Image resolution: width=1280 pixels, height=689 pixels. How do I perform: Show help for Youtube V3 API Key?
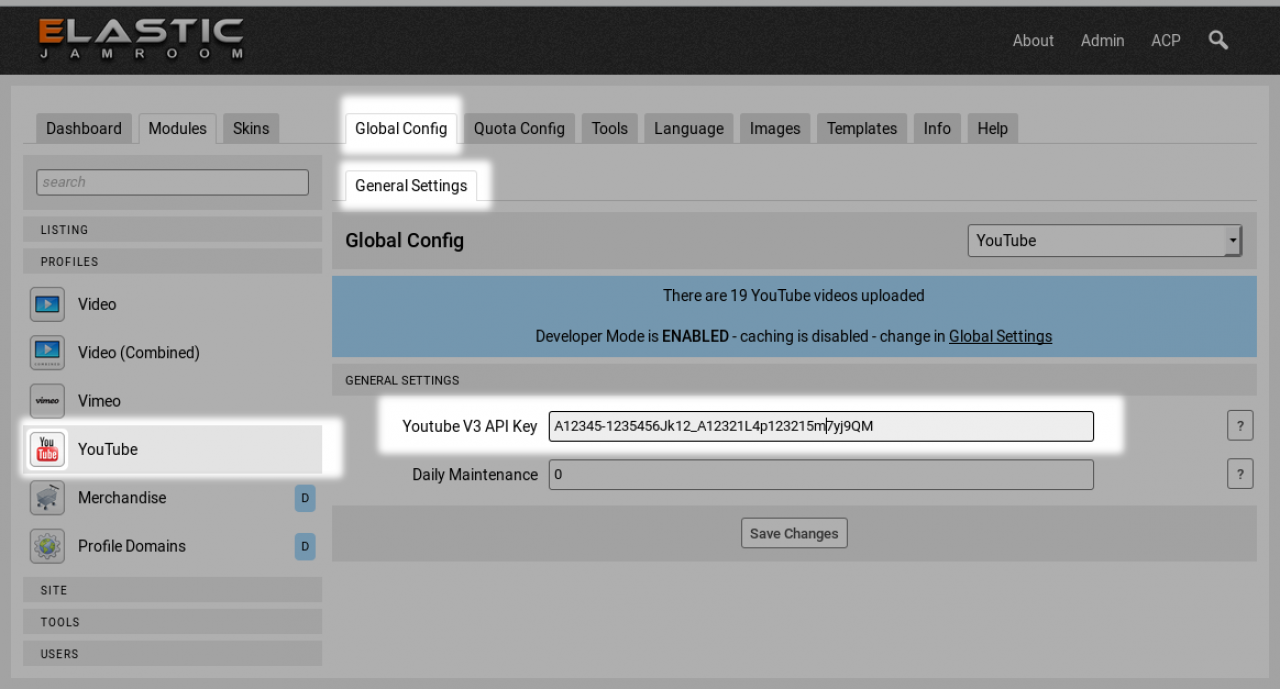pos(1240,426)
